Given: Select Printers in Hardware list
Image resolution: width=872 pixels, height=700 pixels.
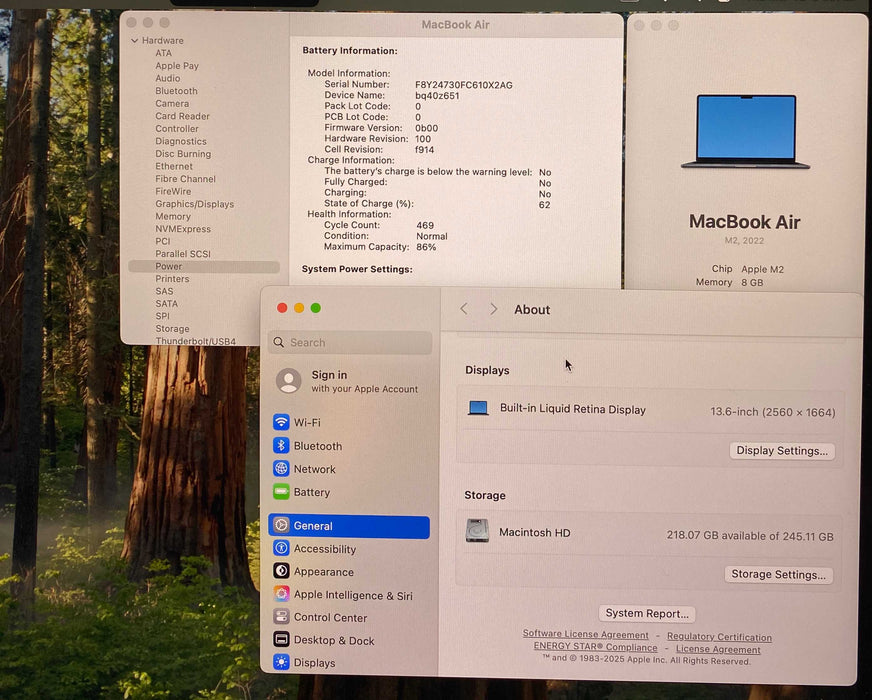Looking at the screenshot, I should [x=172, y=279].
